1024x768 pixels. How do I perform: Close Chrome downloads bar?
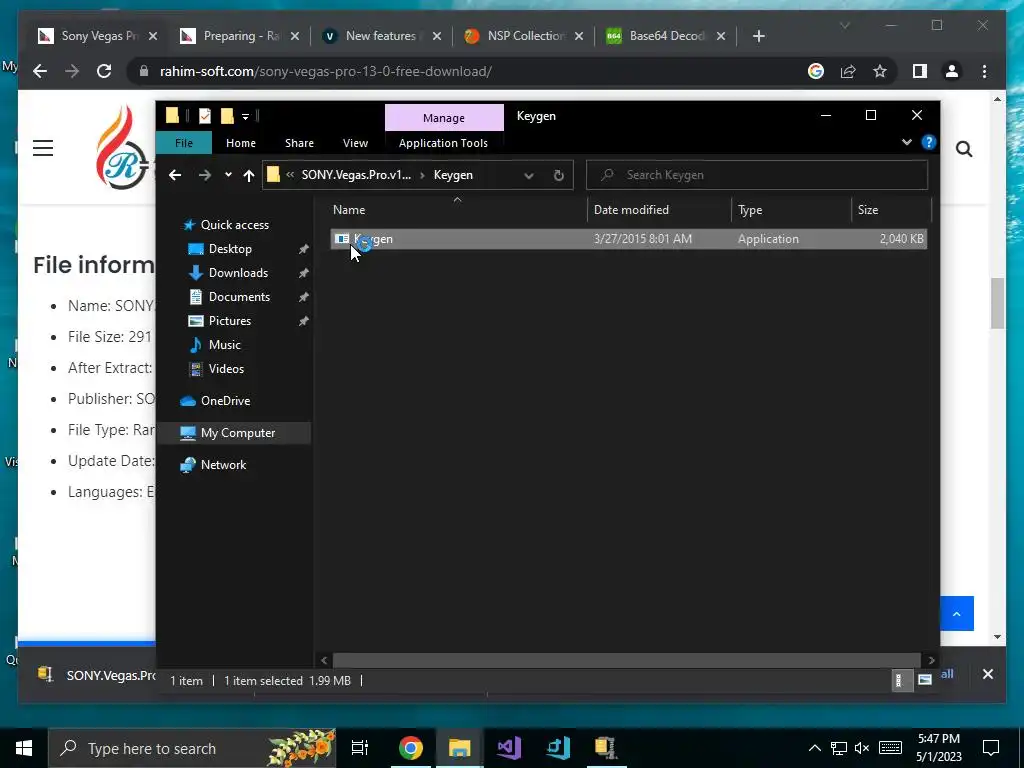click(987, 674)
